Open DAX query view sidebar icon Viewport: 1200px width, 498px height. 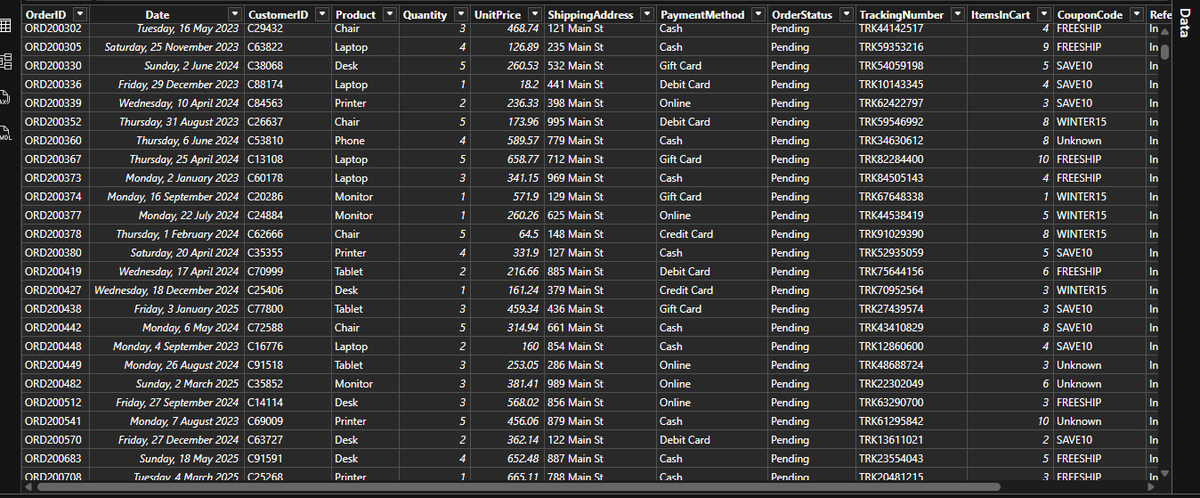point(6,98)
